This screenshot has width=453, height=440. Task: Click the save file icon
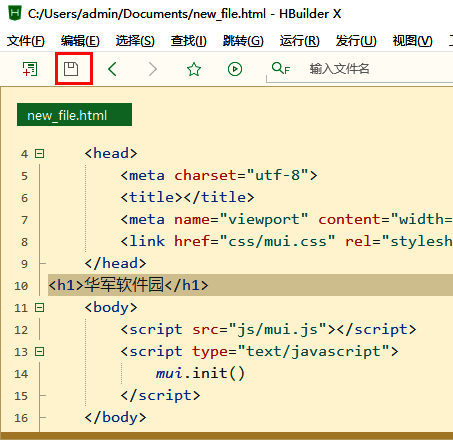pos(71,69)
